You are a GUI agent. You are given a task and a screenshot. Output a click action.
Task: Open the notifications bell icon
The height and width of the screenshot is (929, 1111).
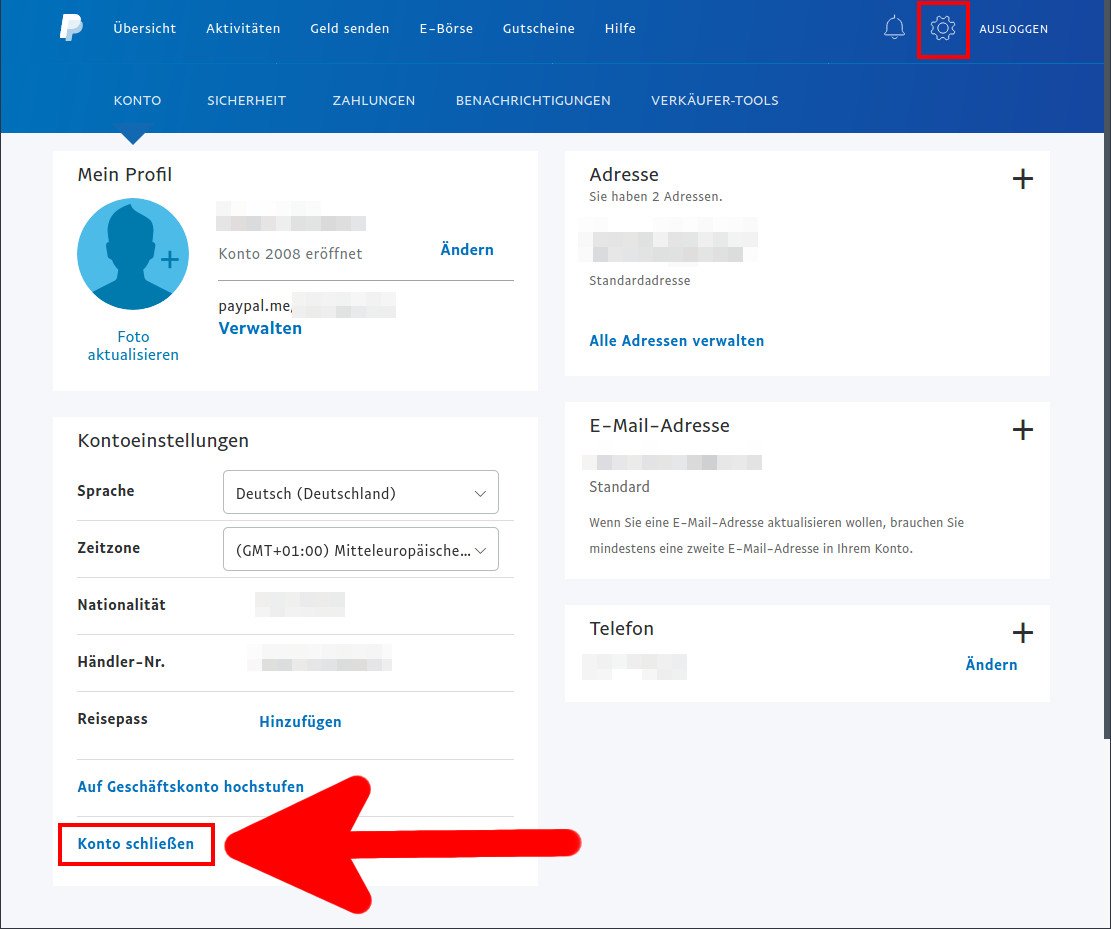pyautogui.click(x=894, y=27)
